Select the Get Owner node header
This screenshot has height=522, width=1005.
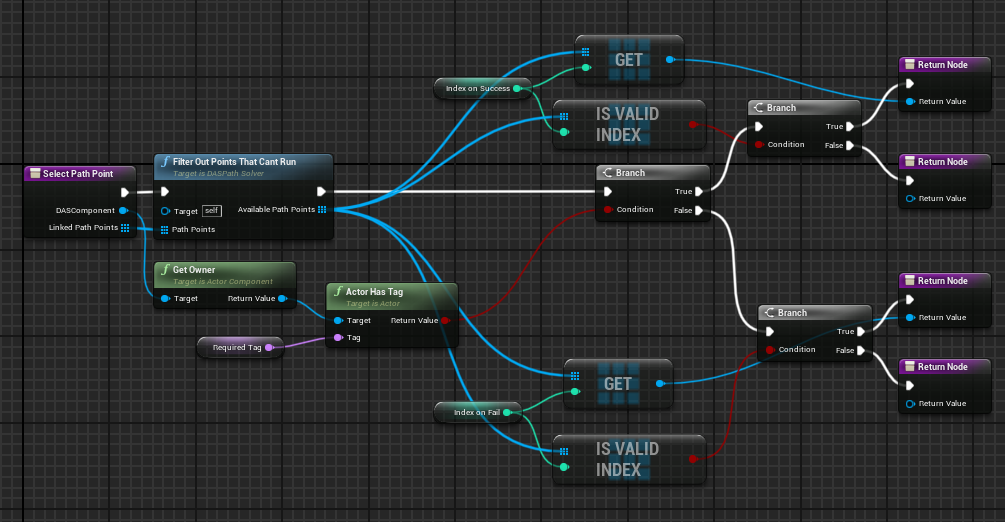193,270
